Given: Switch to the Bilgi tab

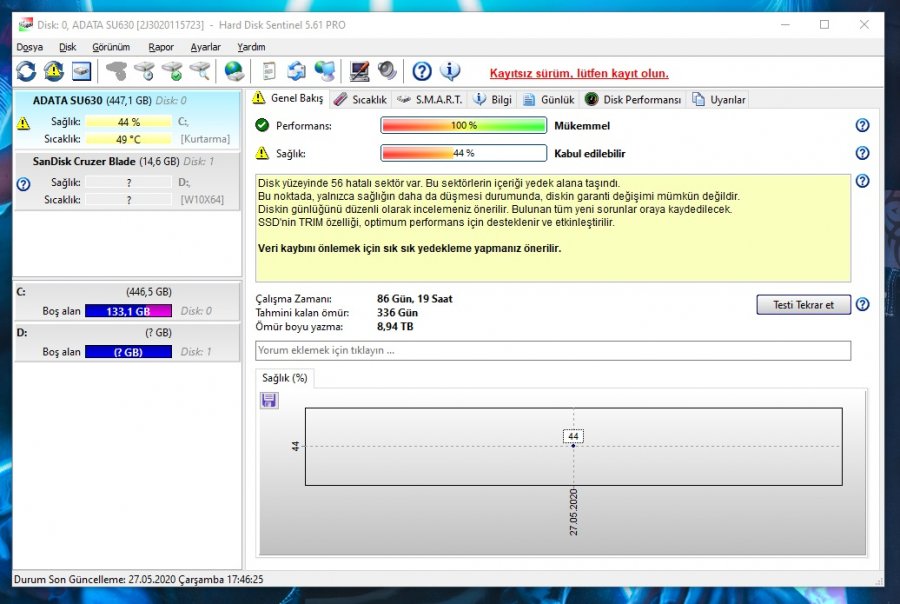Looking at the screenshot, I should pos(492,99).
